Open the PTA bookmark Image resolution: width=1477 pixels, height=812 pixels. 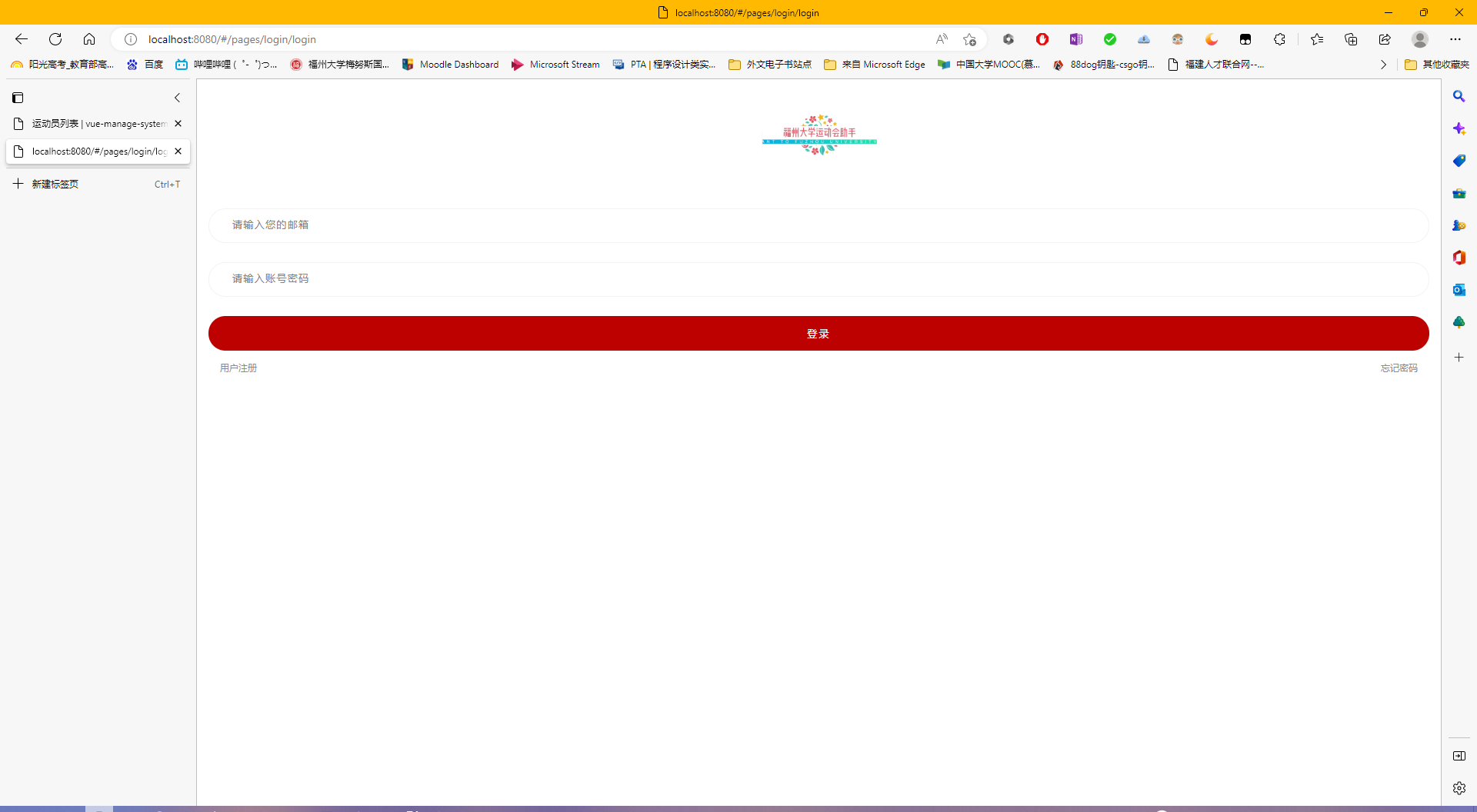point(665,65)
